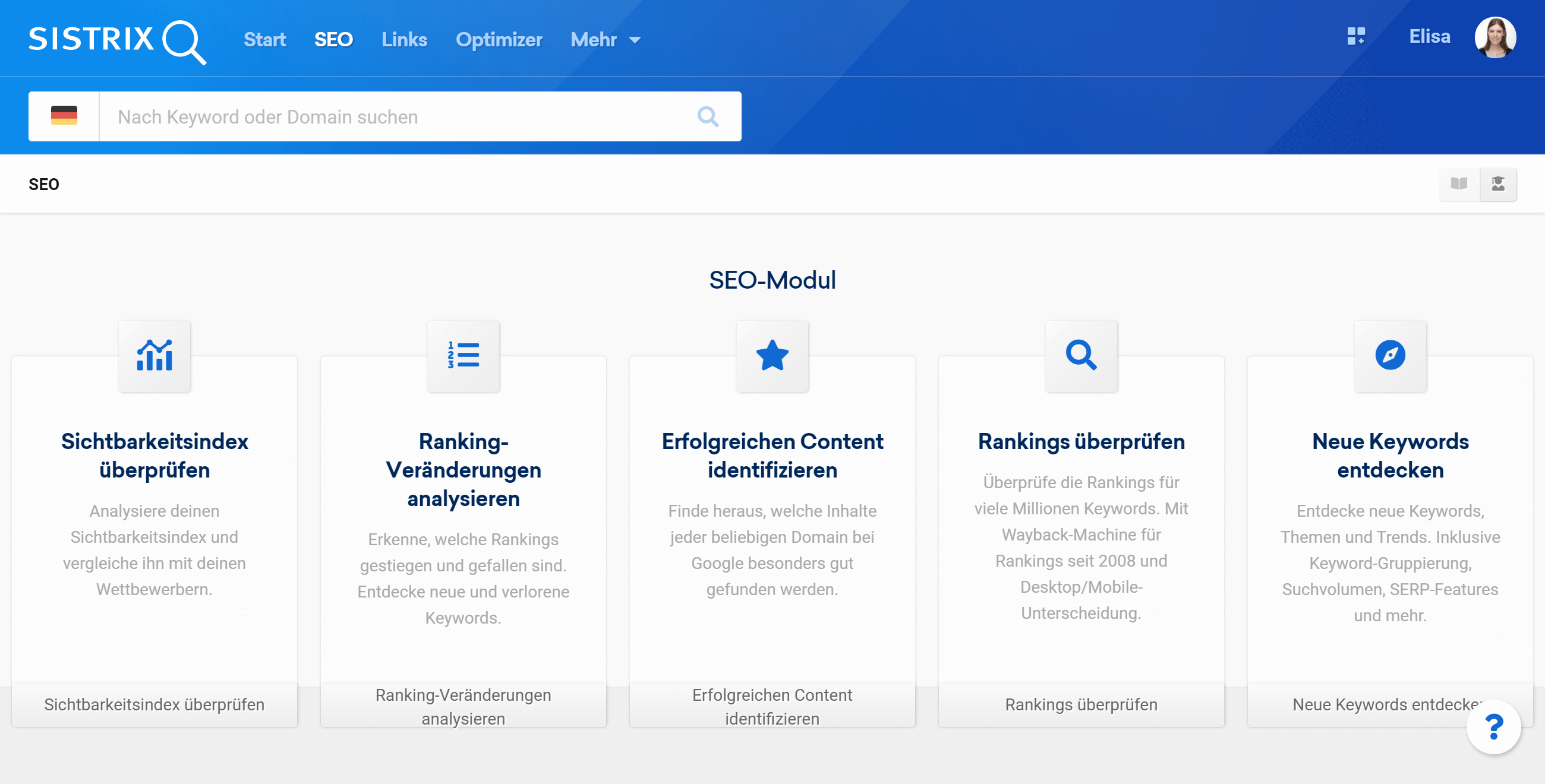The image size is (1545, 784).
Task: Click the star icon tile
Action: (x=772, y=355)
